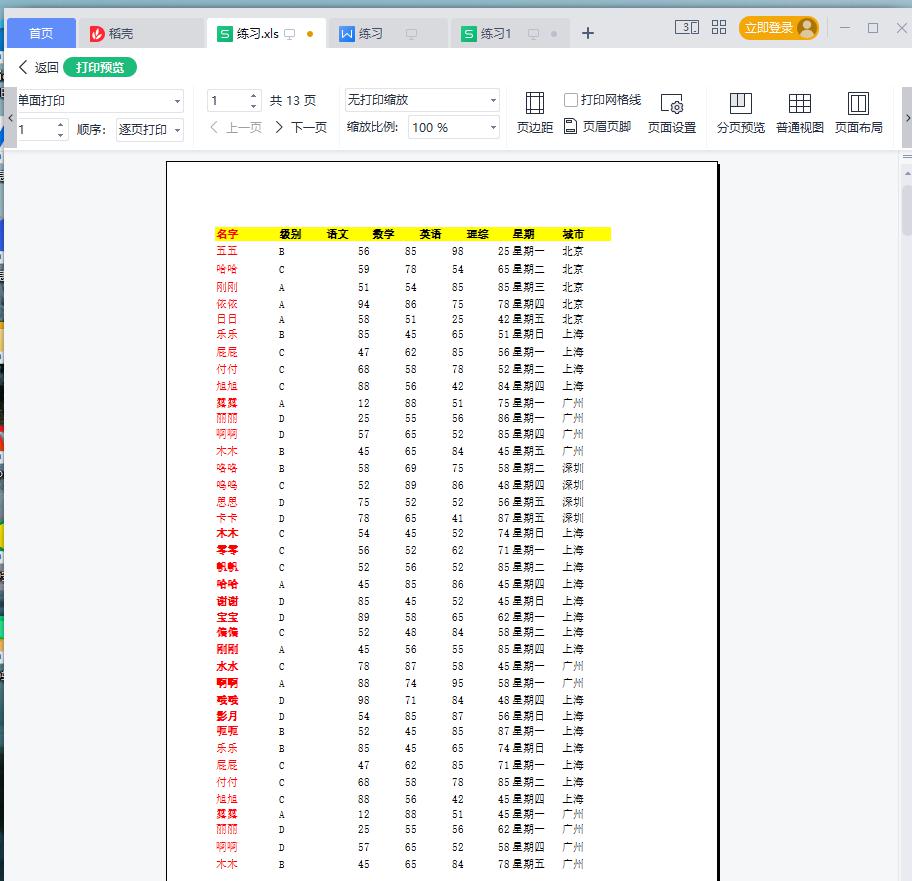
Task: Expand the 单面打印 dropdown
Action: click(x=177, y=101)
